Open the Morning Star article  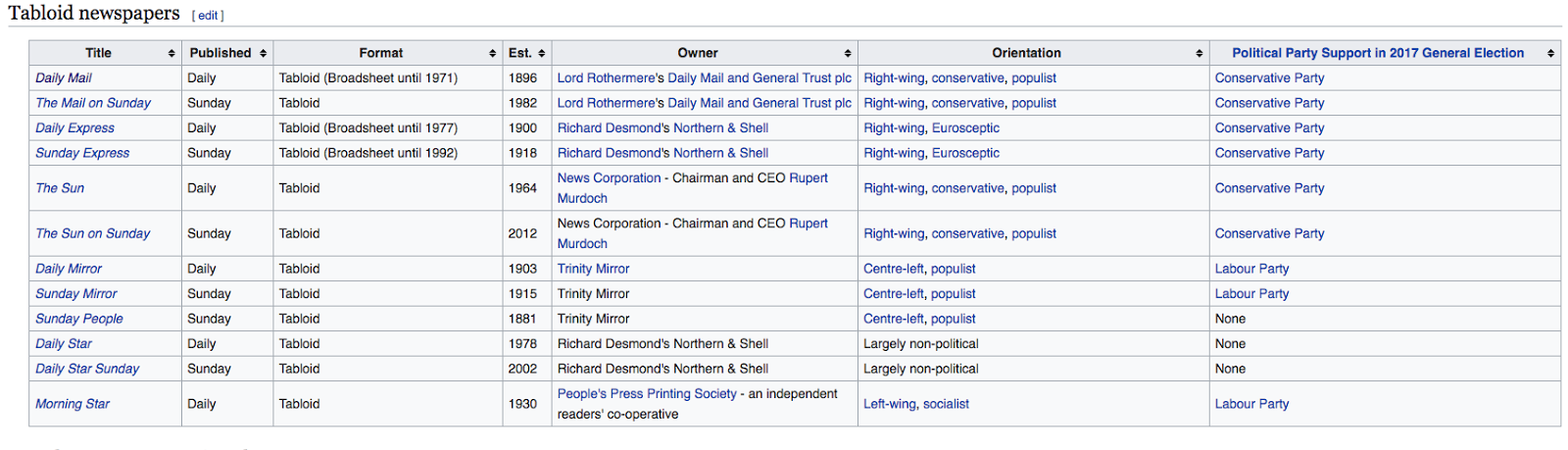73,404
